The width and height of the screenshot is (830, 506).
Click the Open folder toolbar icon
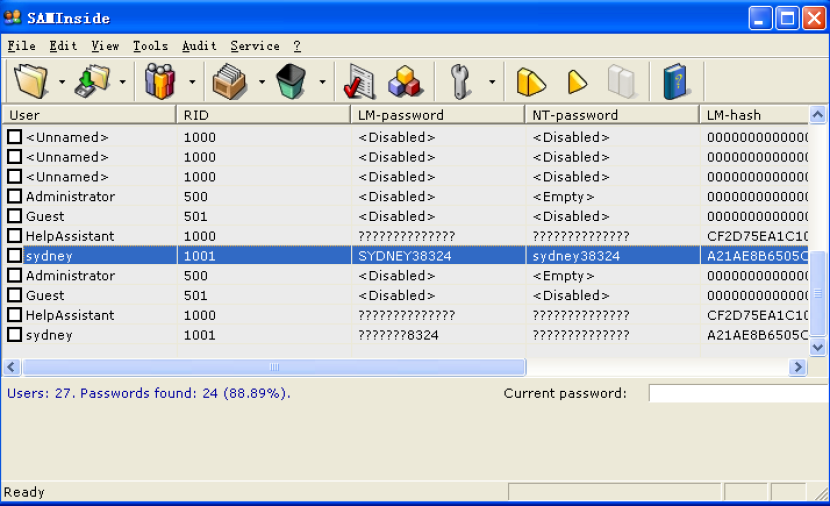(31, 82)
